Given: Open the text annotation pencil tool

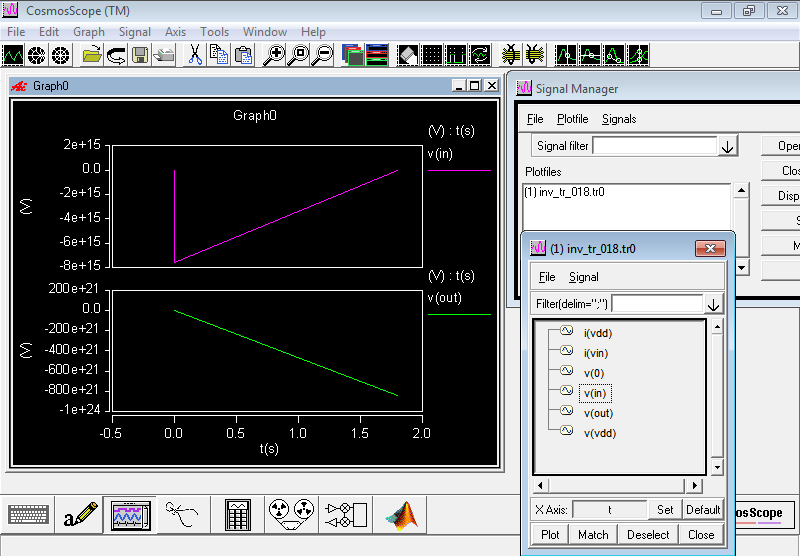Looking at the screenshot, I should click(x=79, y=514).
